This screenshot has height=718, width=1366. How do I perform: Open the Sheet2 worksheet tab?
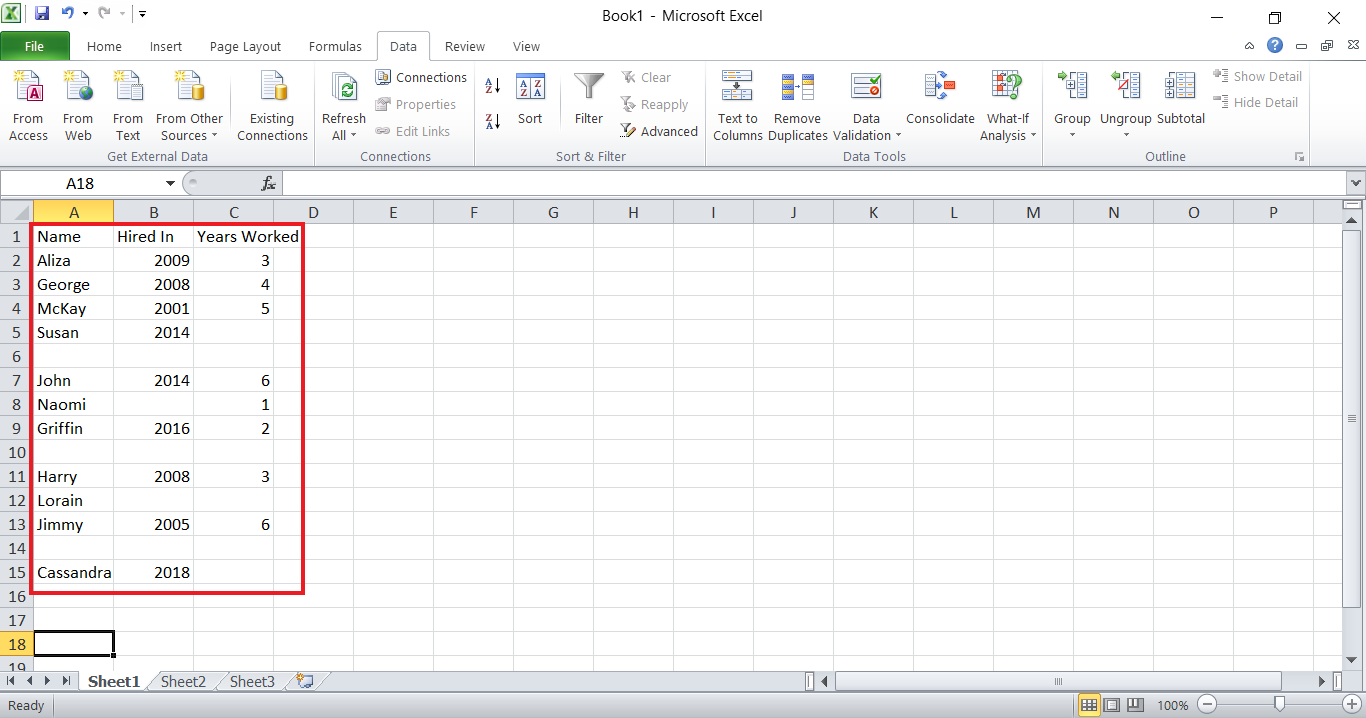point(182,681)
